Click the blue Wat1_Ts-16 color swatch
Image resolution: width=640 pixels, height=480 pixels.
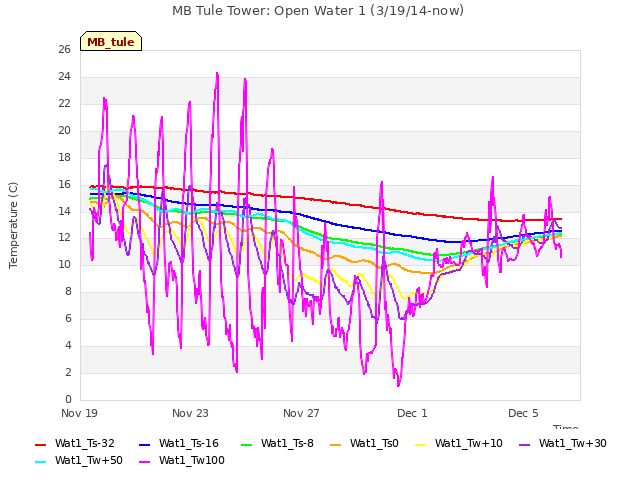coord(145,444)
